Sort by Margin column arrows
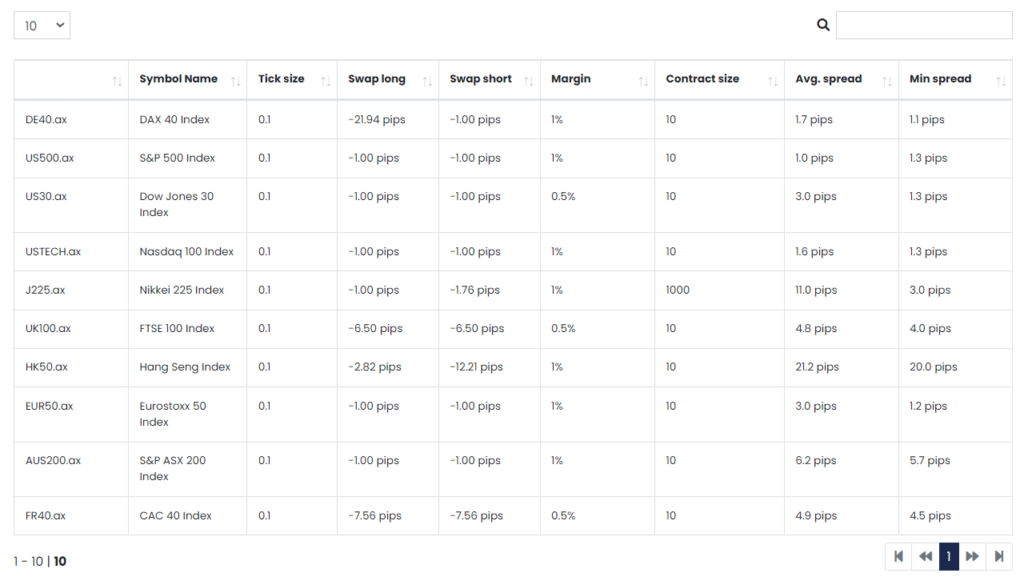 (x=643, y=81)
